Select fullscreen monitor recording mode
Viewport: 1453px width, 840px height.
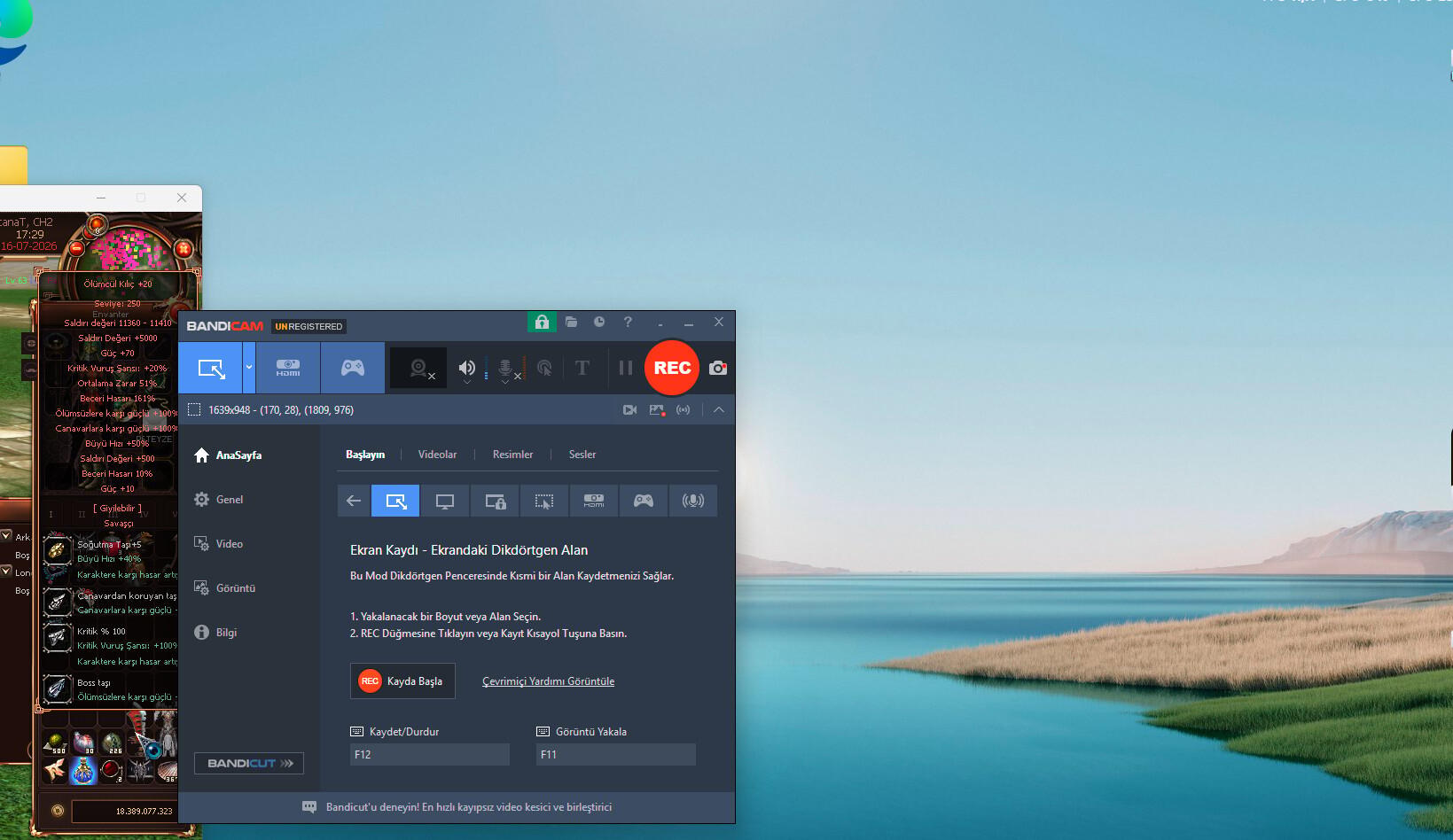click(x=445, y=501)
